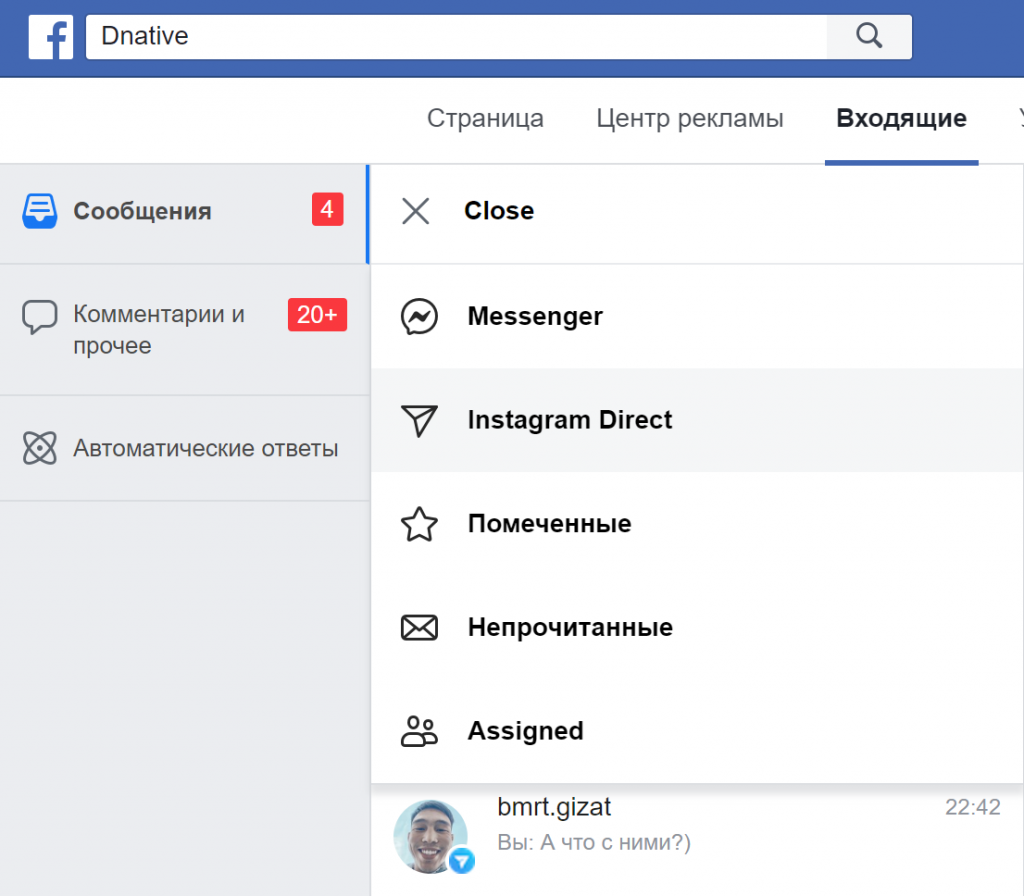Click the 20+ comments badge

317,315
